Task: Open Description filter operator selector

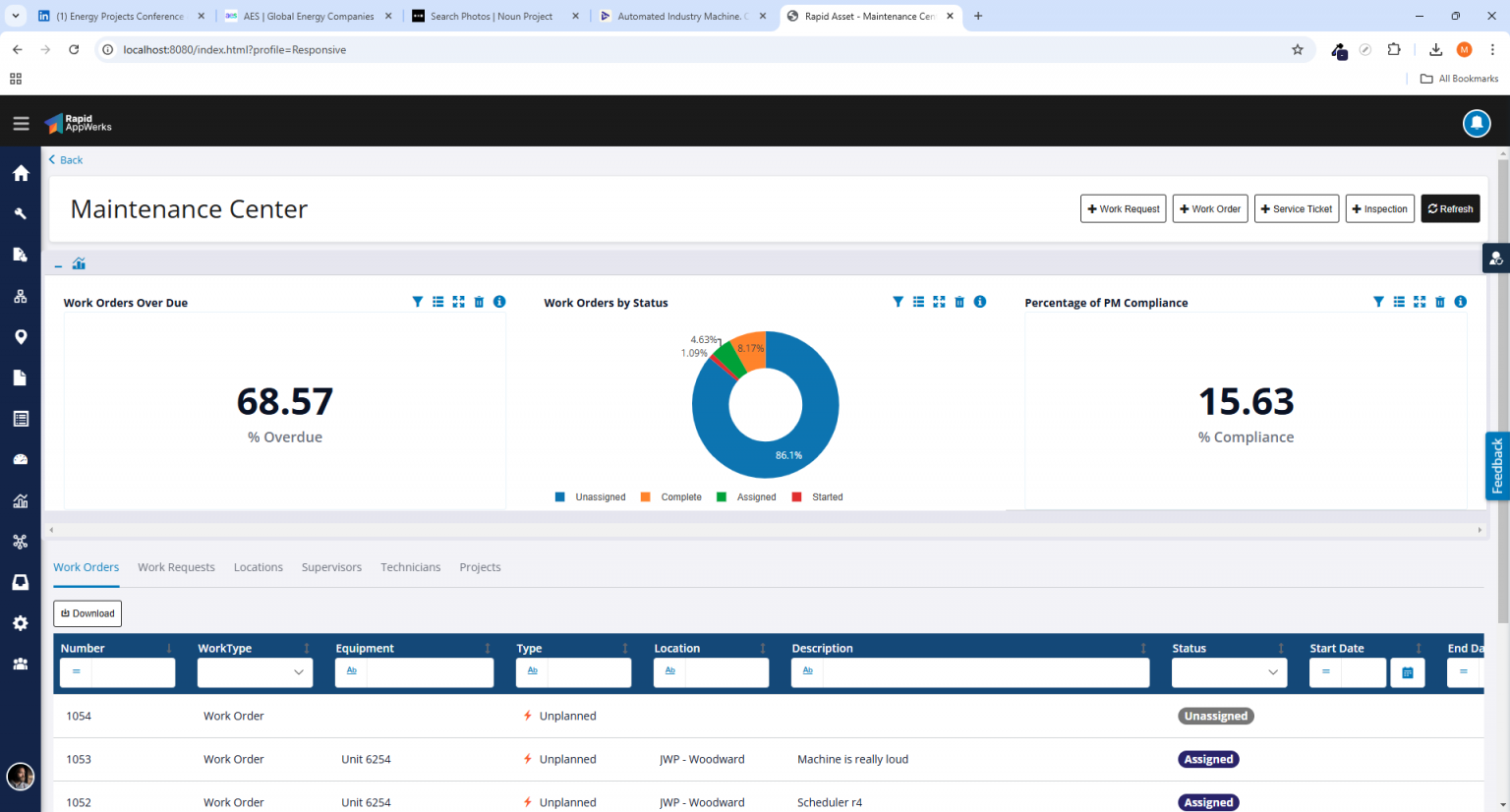Action: tap(807, 672)
